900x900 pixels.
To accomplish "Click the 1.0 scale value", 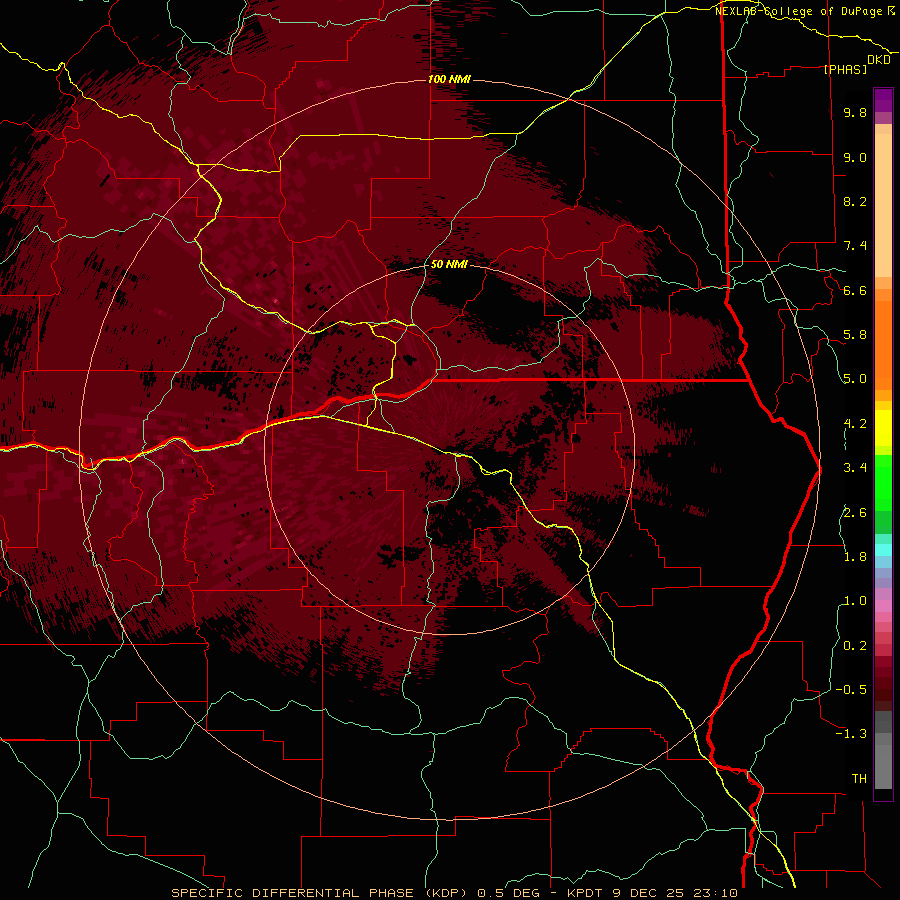I will (855, 601).
